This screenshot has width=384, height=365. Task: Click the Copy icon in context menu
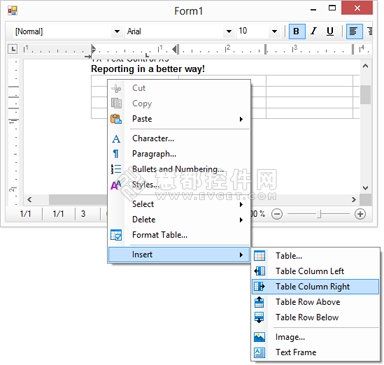click(116, 103)
